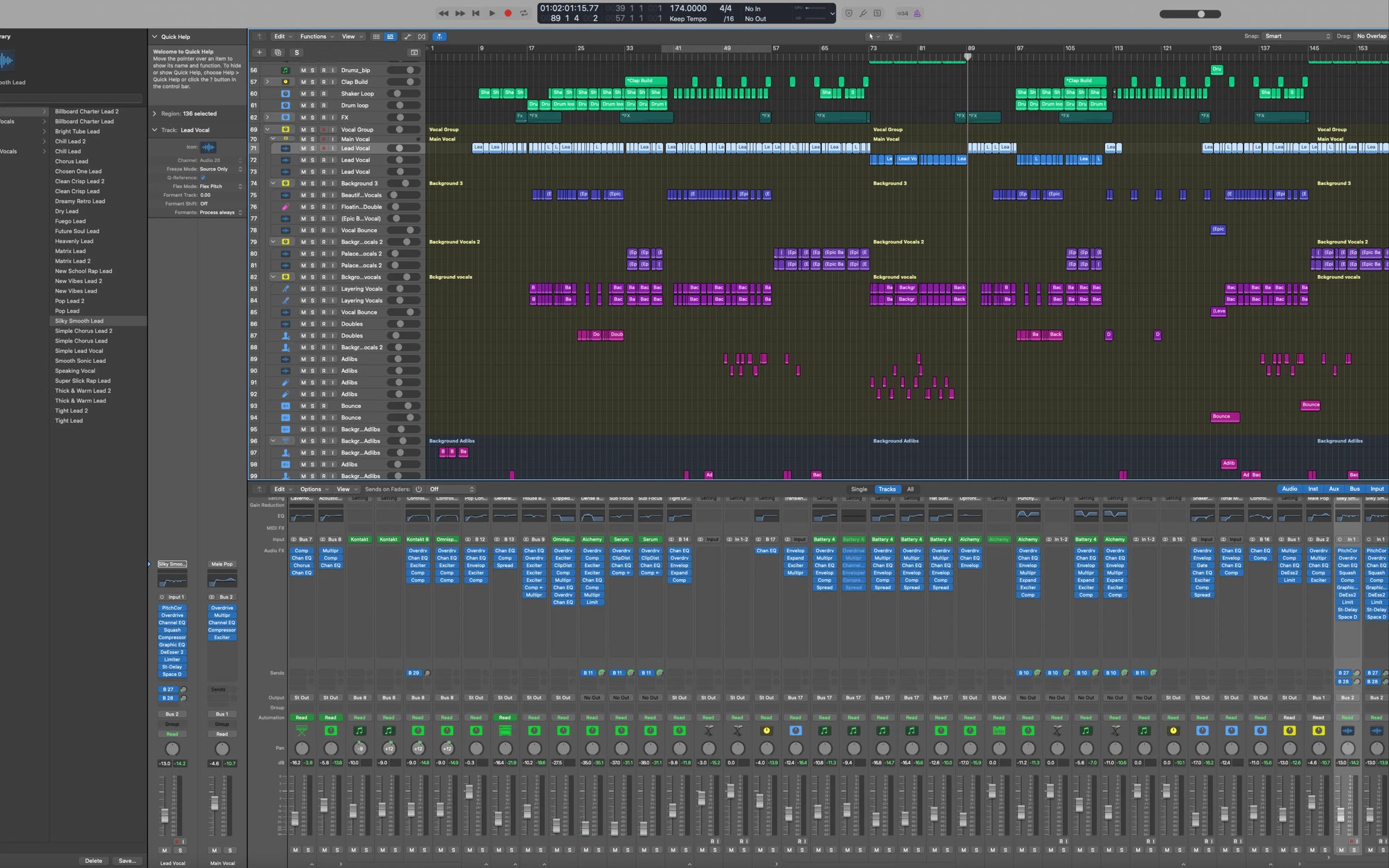Screen dimensions: 1389x868
Task: Select the scissors tool dropdown
Action: coord(894,36)
